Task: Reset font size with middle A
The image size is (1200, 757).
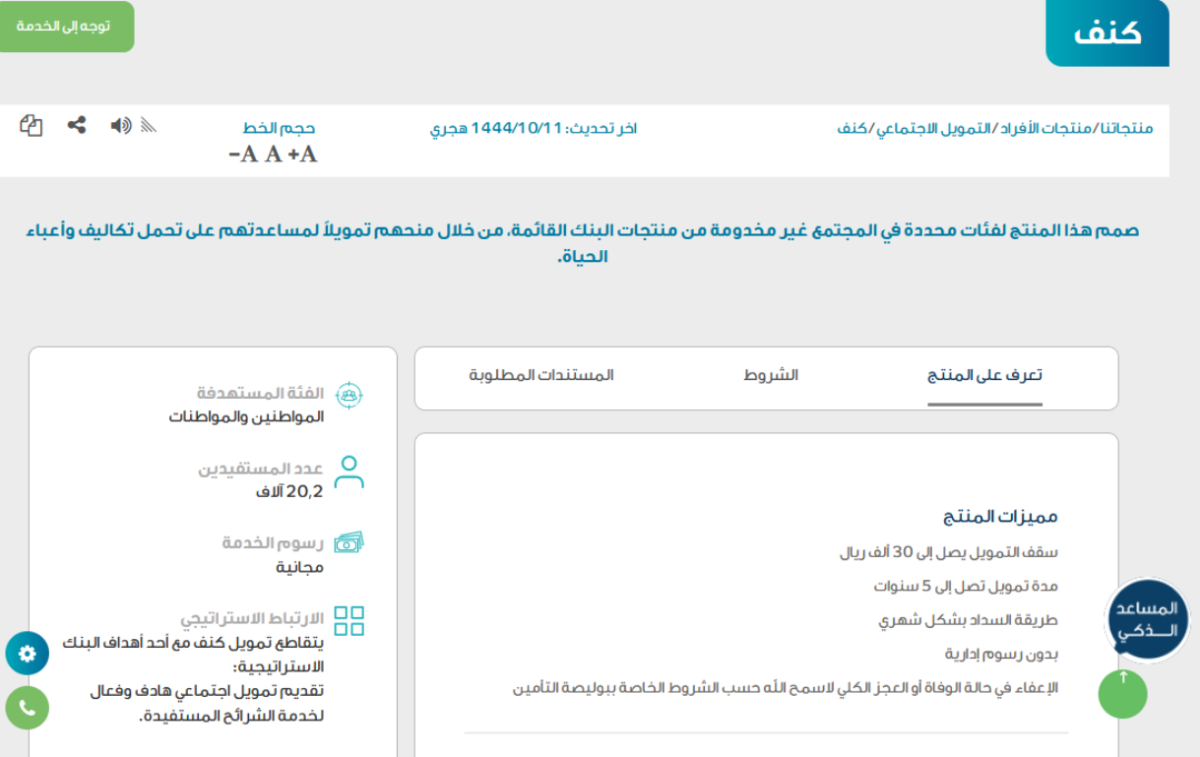Action: [272, 154]
